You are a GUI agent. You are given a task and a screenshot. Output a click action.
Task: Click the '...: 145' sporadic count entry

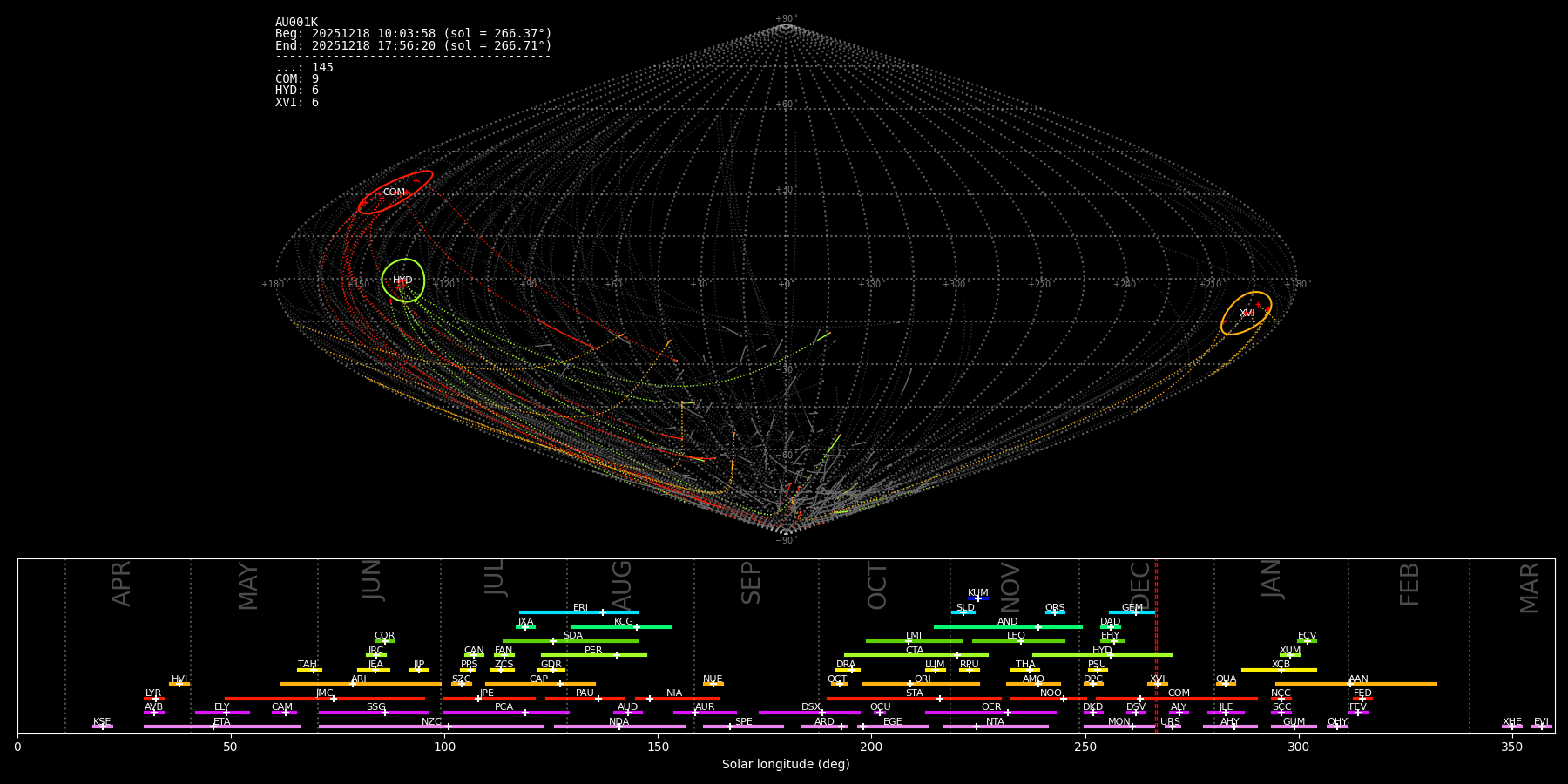tap(304, 68)
